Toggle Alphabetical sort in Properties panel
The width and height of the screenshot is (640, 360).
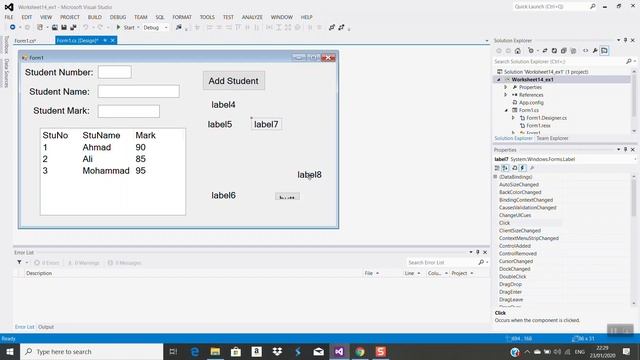click(505, 168)
